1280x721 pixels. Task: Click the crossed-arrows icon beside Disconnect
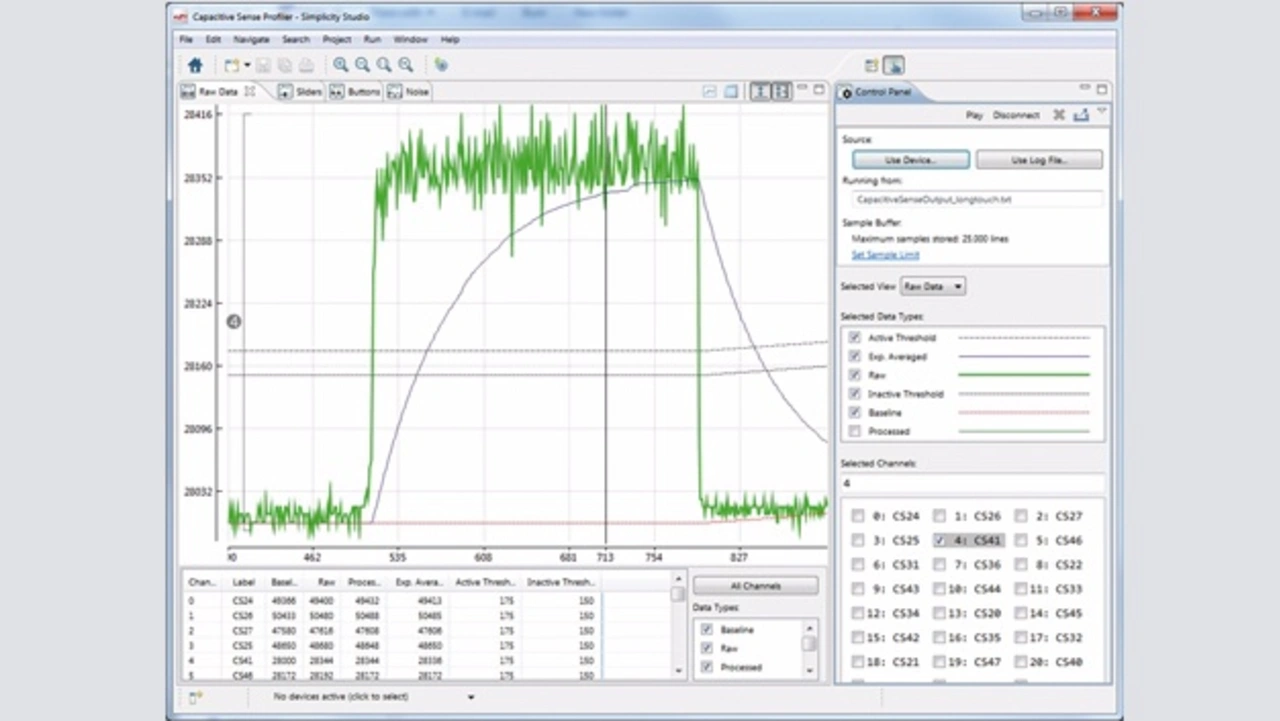pyautogui.click(x=1059, y=115)
